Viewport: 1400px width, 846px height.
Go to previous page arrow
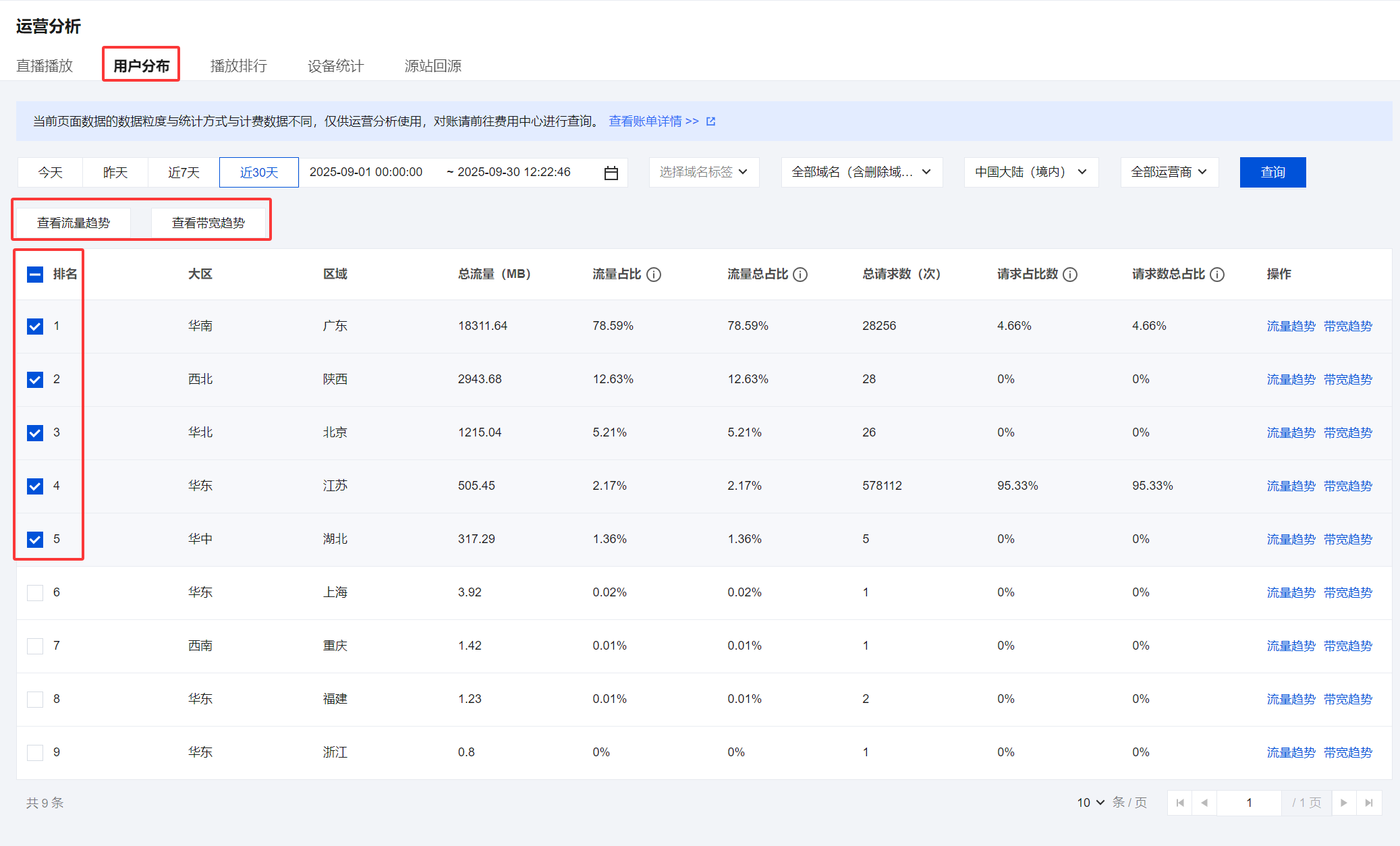click(x=1204, y=803)
